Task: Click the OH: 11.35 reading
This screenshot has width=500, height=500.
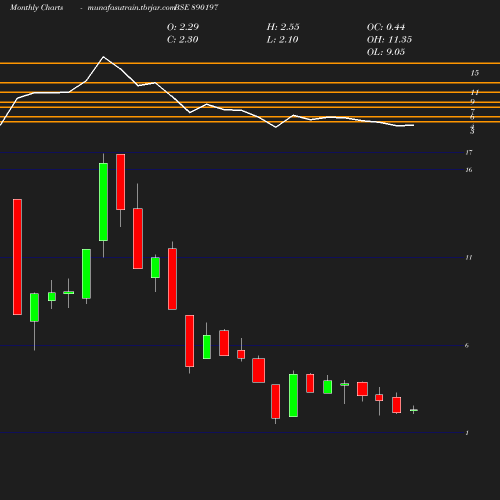Action: 389,39
